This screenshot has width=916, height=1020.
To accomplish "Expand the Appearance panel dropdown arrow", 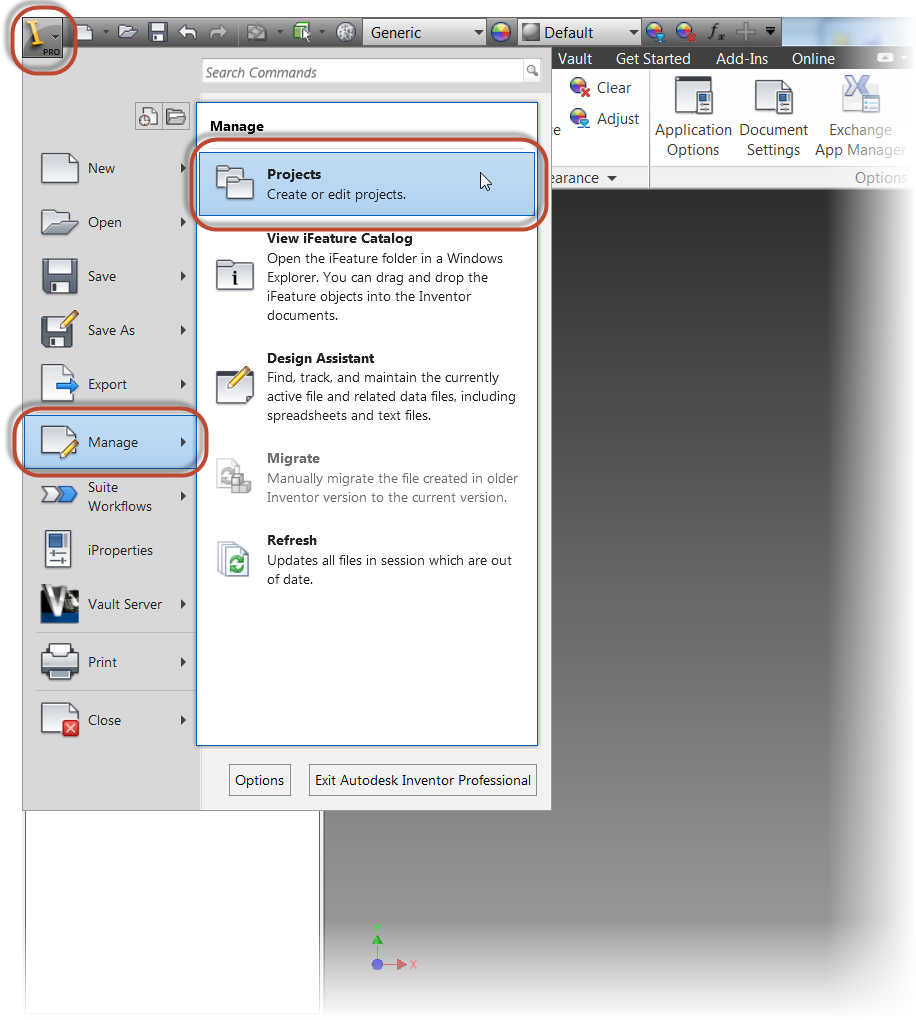I will coord(612,178).
